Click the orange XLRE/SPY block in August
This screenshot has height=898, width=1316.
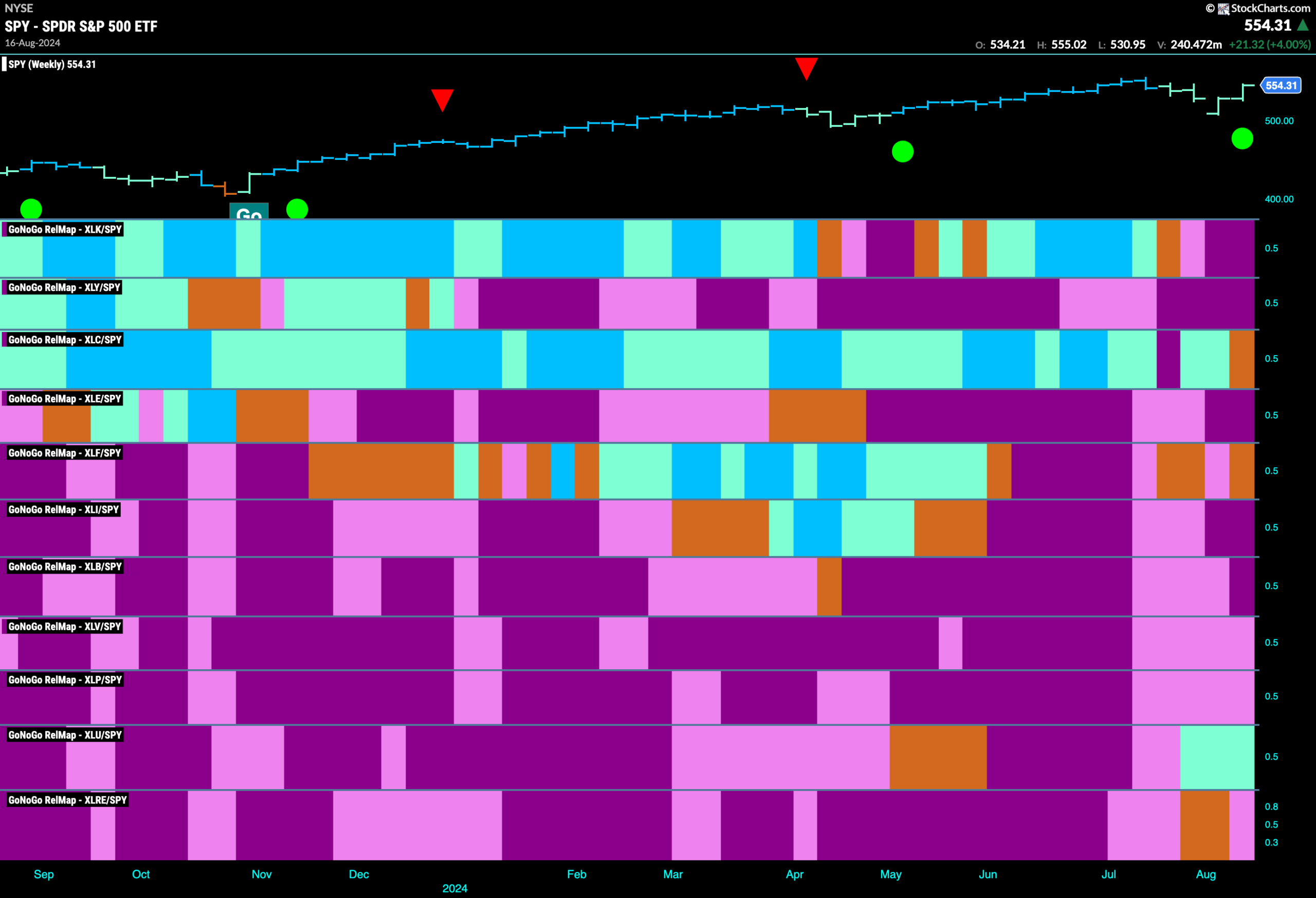click(1204, 826)
